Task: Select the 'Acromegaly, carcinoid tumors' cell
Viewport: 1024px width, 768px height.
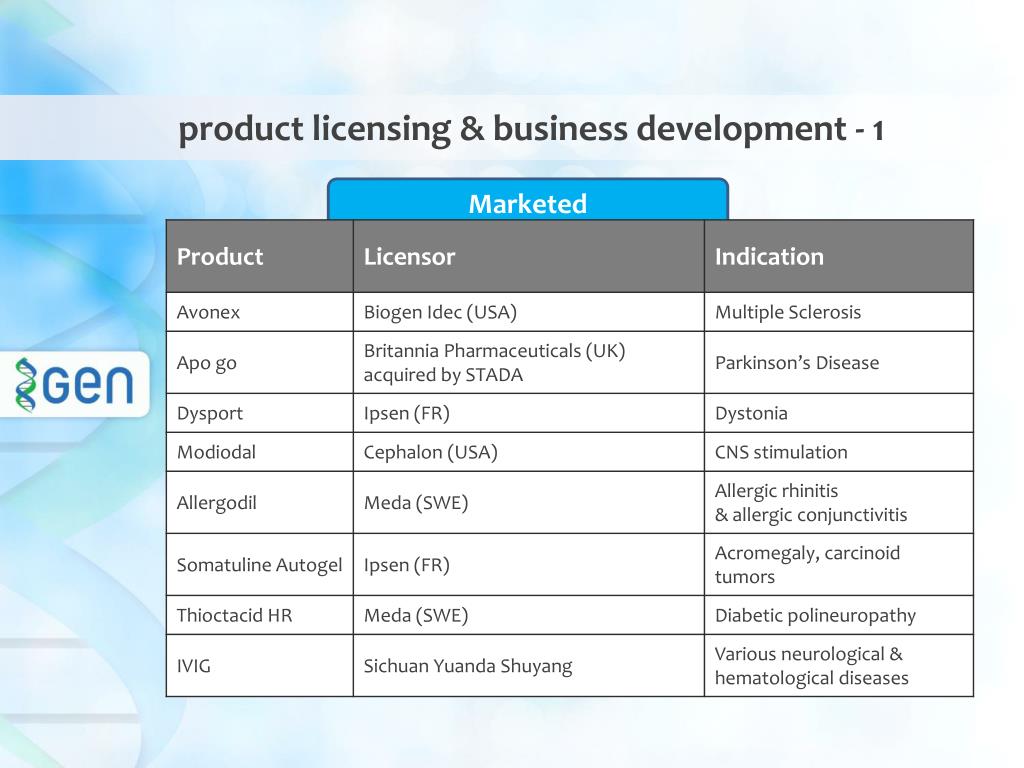Action: [839, 564]
